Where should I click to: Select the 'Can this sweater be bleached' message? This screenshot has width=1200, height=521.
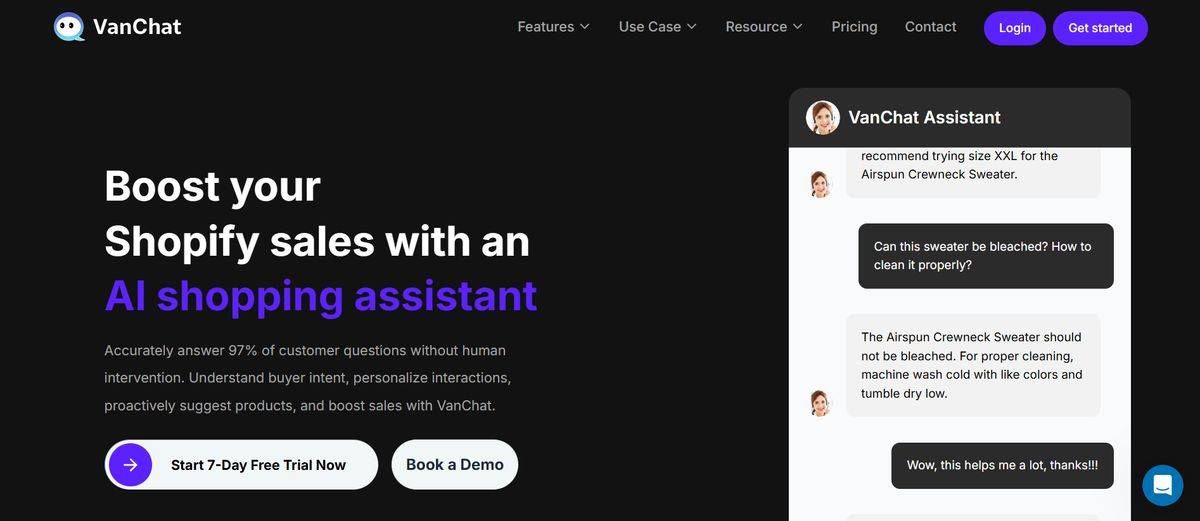[x=986, y=256]
